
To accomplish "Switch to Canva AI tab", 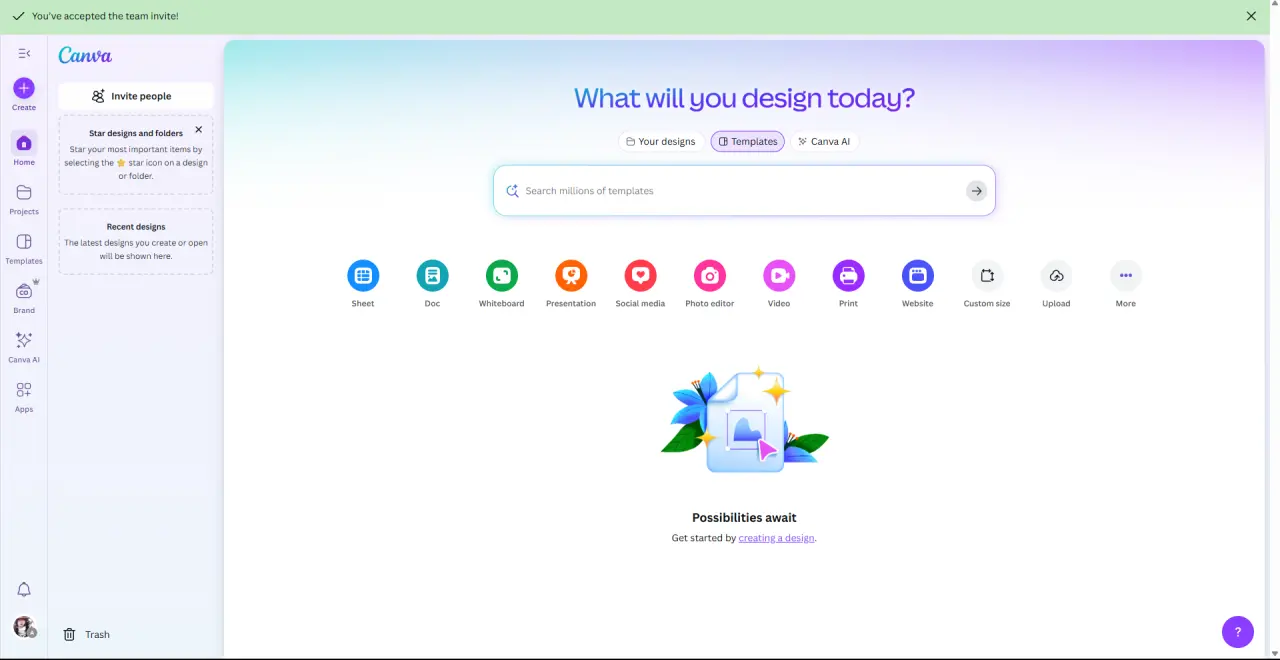I will (x=825, y=141).
